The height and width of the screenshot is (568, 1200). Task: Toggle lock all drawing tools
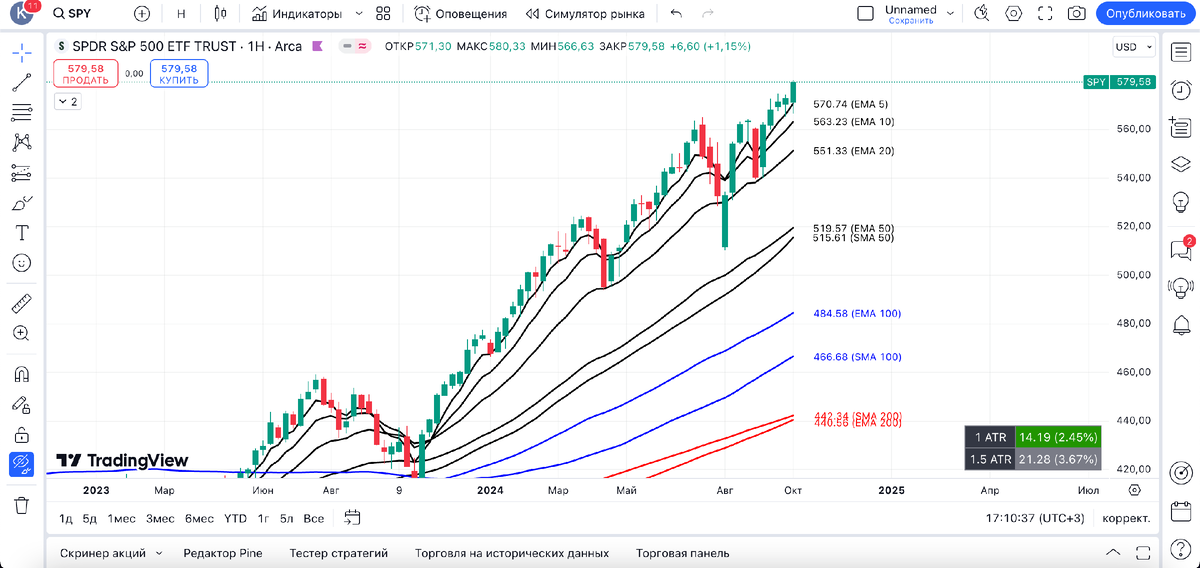point(21,435)
